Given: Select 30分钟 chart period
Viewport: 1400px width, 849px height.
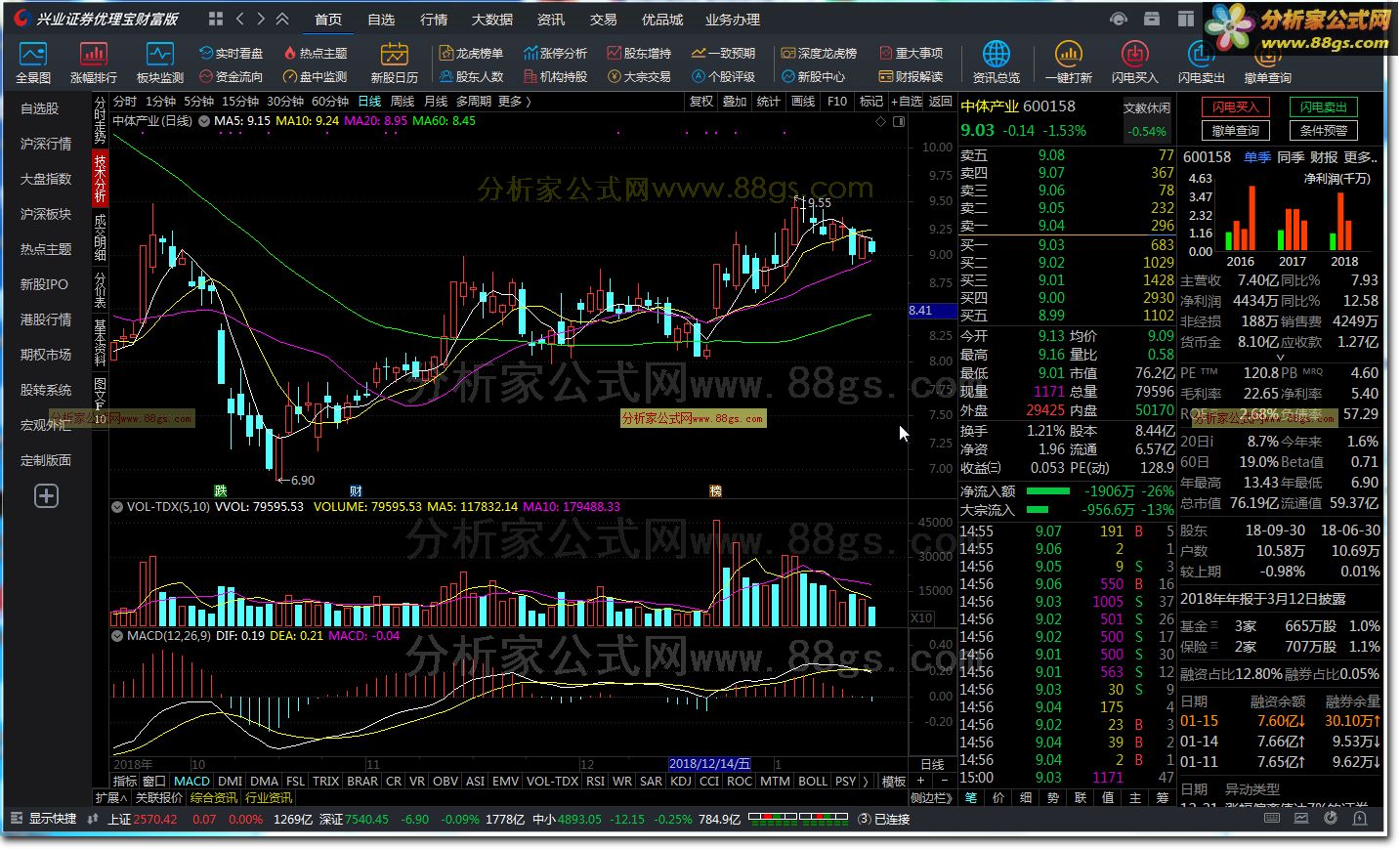Looking at the screenshot, I should click(285, 101).
